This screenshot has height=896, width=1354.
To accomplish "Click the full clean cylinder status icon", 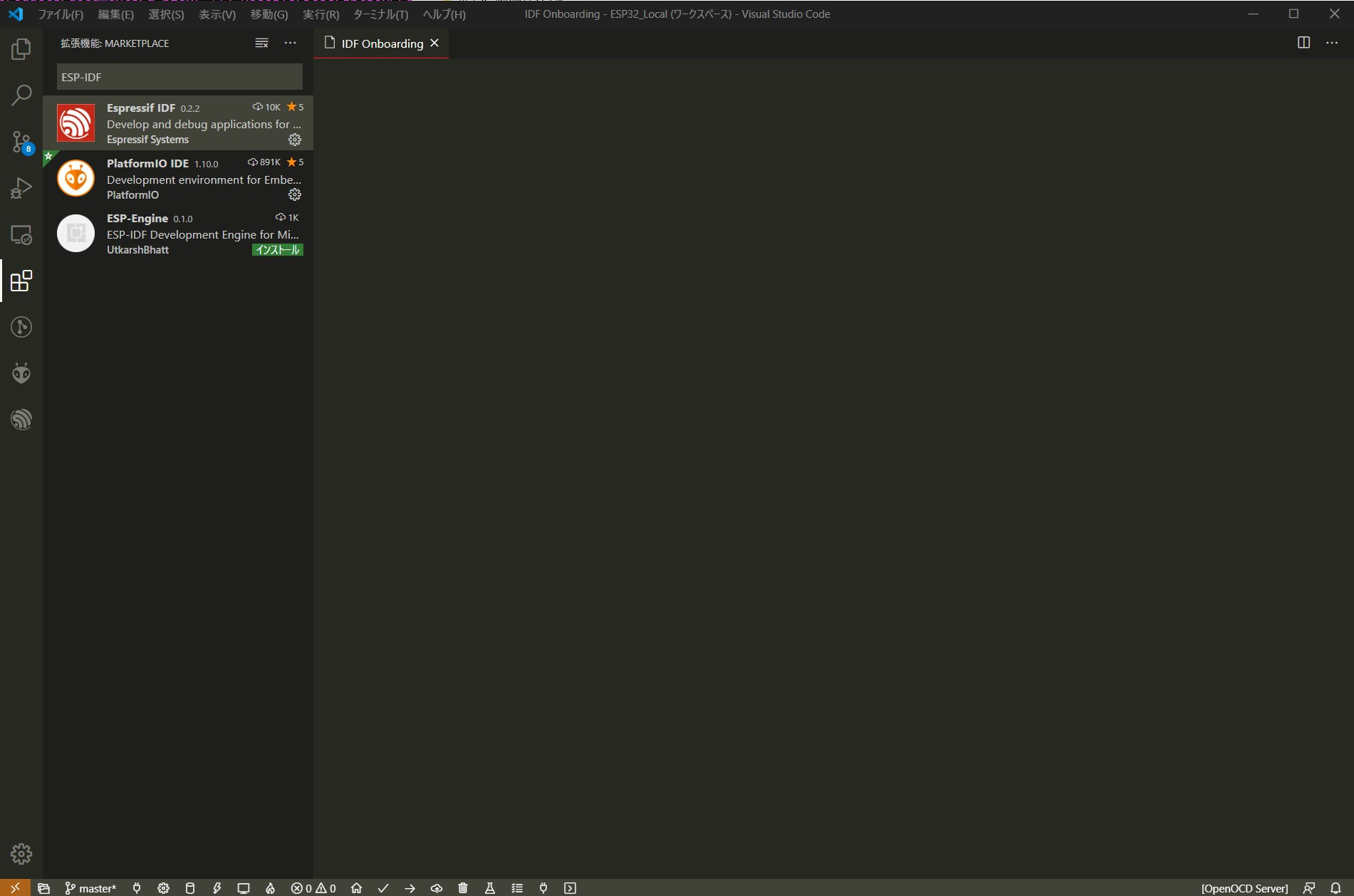I will pos(189,888).
